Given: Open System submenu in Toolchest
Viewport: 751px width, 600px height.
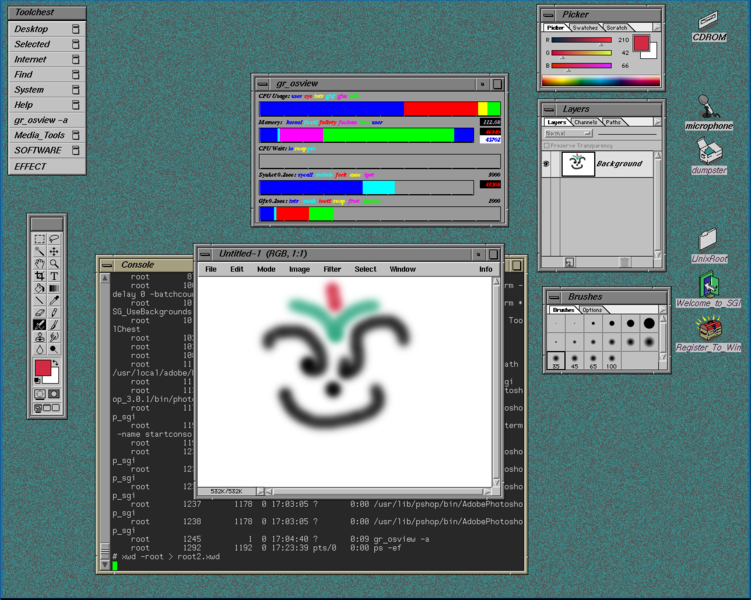Looking at the screenshot, I should [47, 90].
